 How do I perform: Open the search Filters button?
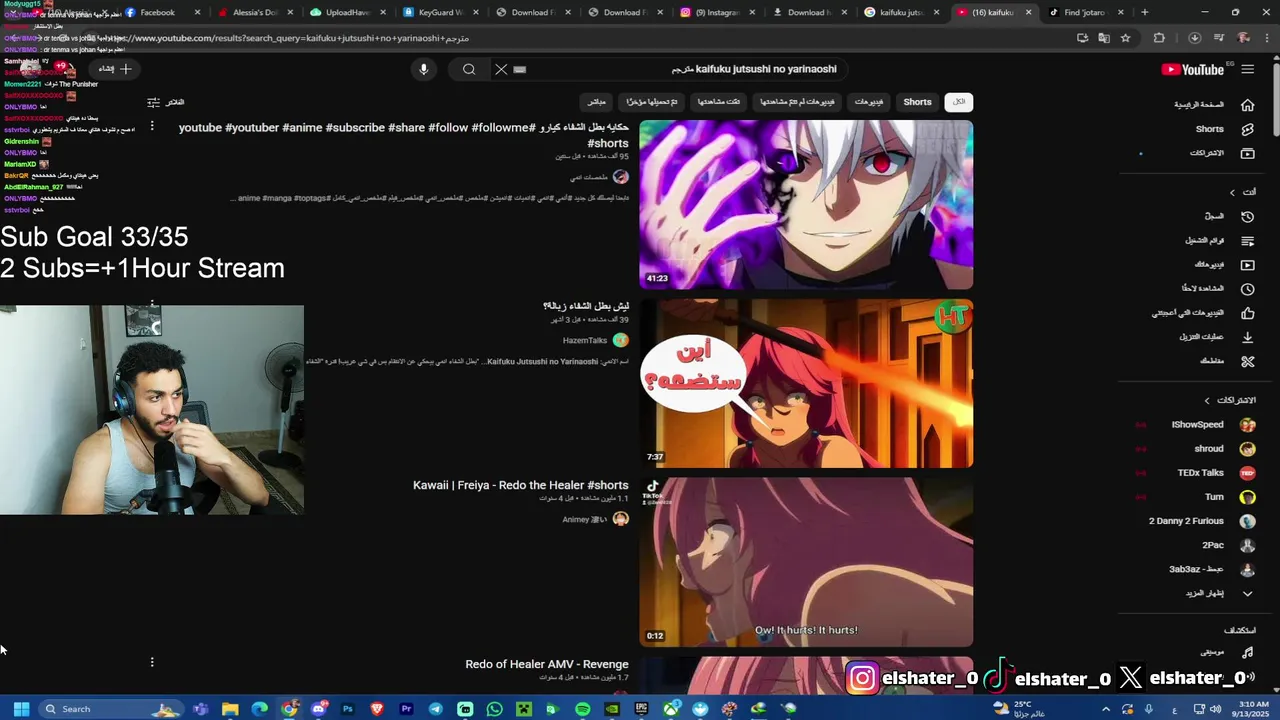165,102
